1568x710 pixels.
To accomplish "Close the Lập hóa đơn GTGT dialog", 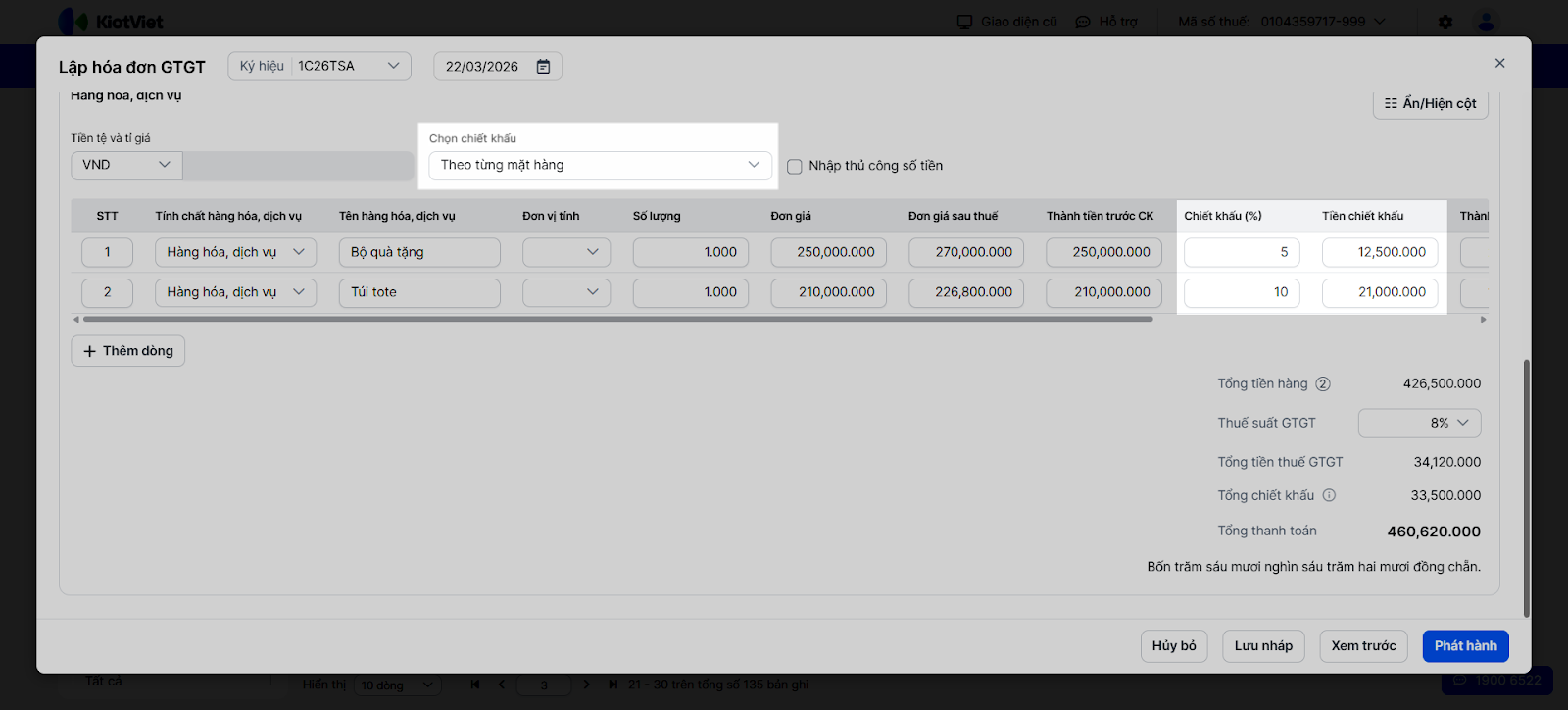I will [1499, 63].
